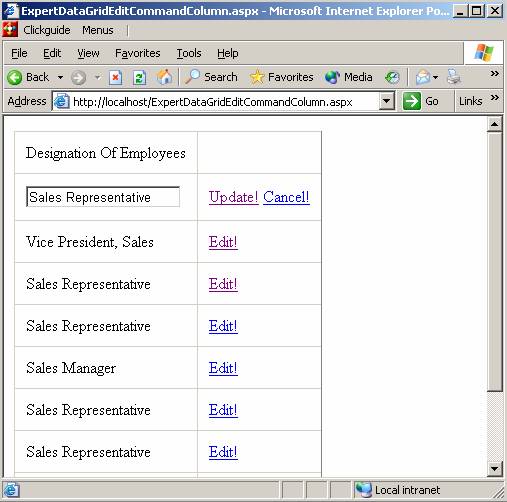Open the View menu
Image resolution: width=507 pixels, height=502 pixels.
(88, 53)
